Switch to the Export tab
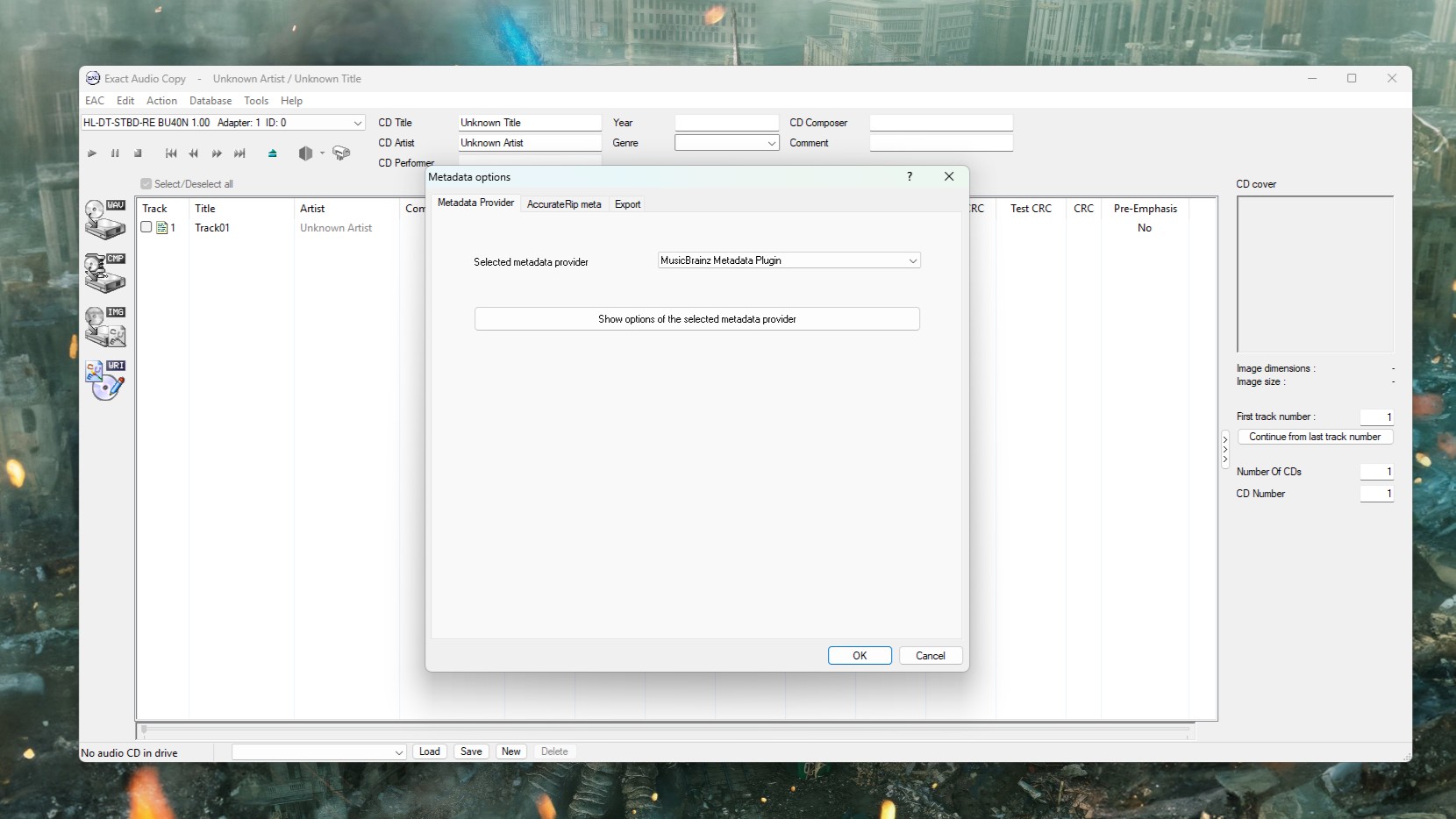Image resolution: width=1456 pixels, height=819 pixels. [627, 204]
